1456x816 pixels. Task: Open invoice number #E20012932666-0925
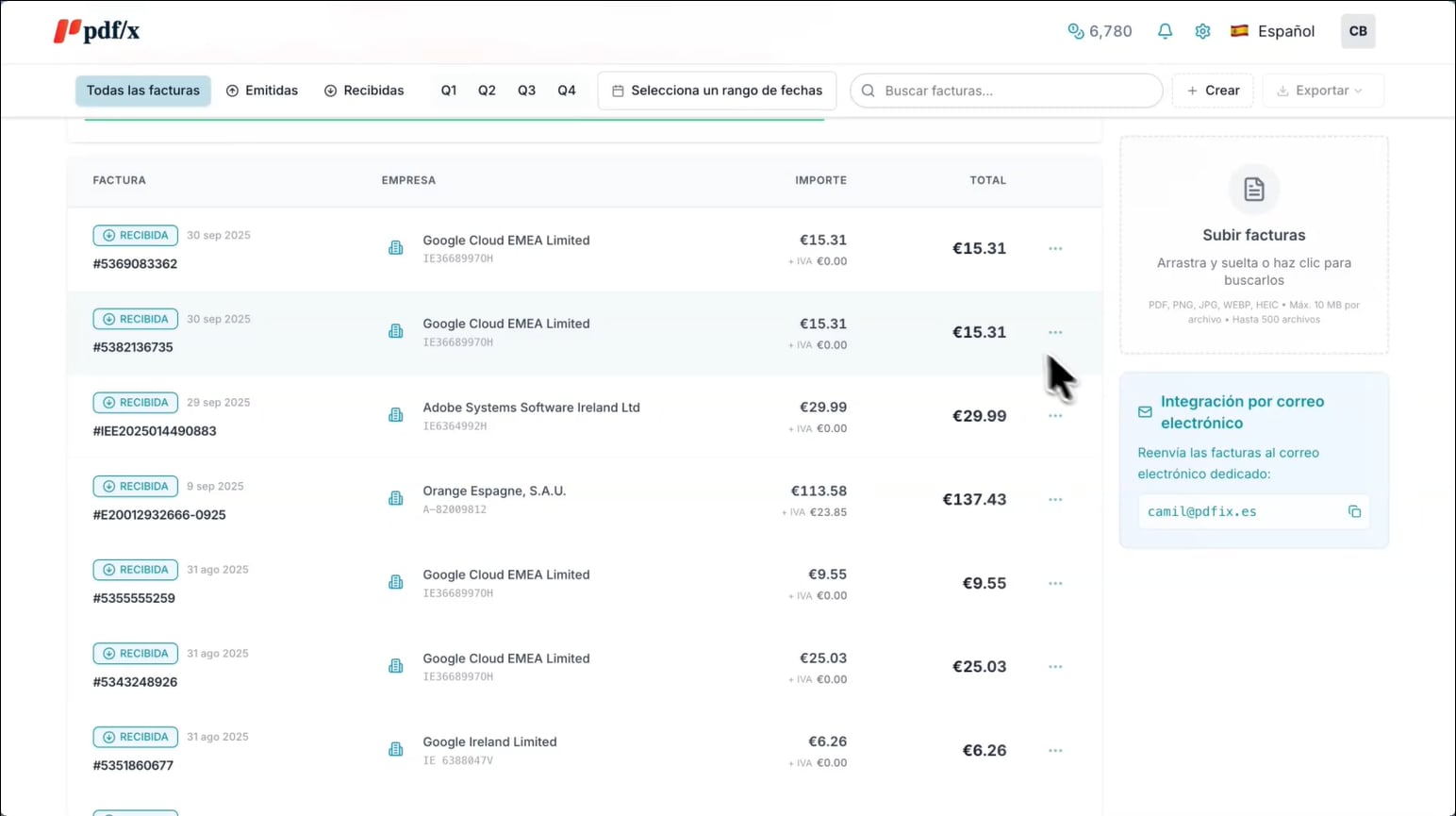tap(159, 515)
